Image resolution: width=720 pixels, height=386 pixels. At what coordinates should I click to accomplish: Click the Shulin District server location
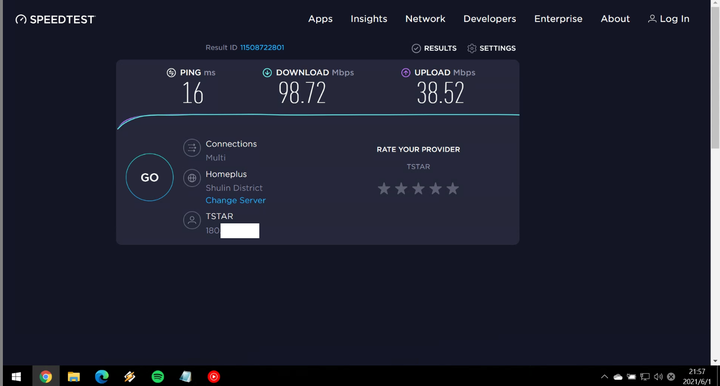pos(234,188)
